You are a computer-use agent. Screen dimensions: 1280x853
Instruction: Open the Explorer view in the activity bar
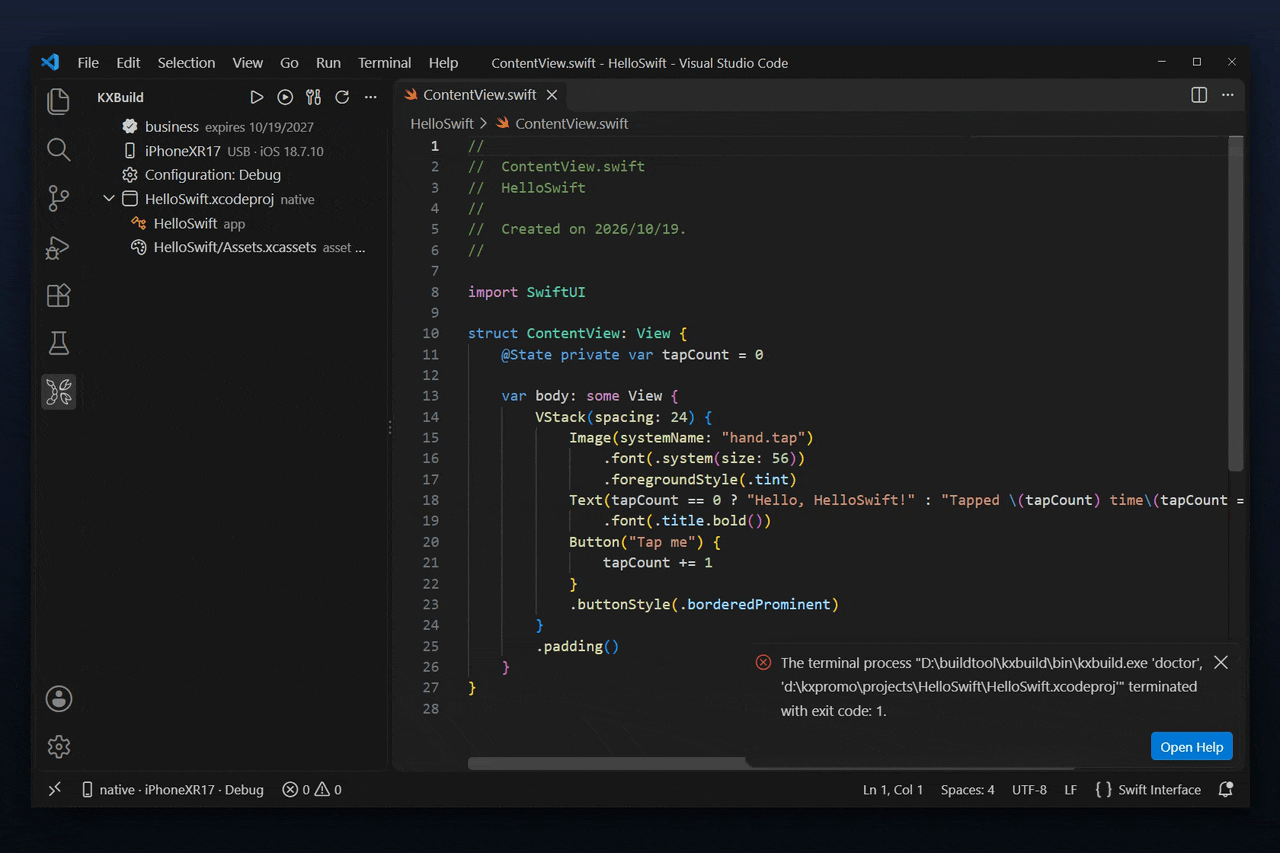tap(59, 101)
